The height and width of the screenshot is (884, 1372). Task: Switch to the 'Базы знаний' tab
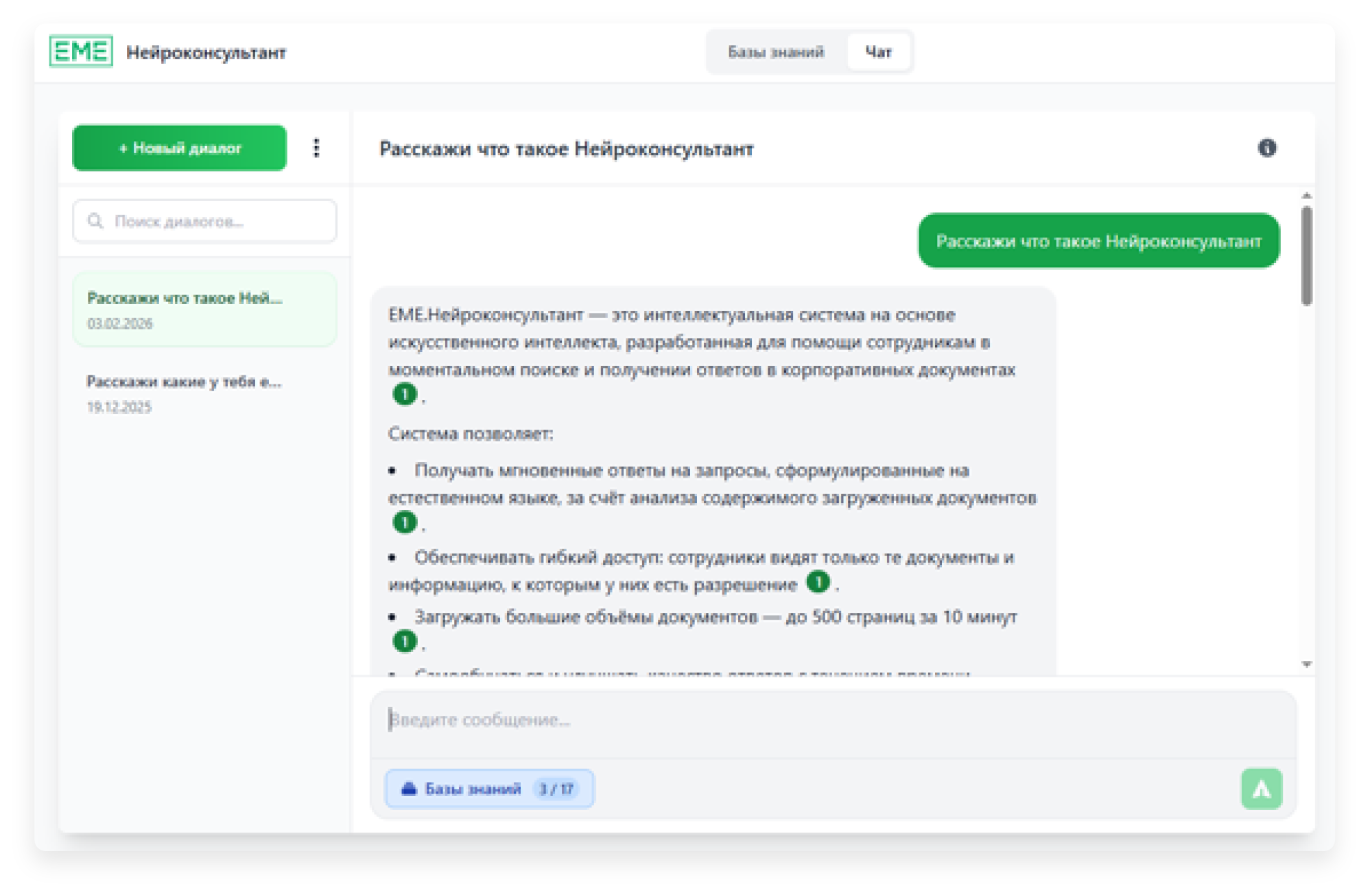click(776, 52)
